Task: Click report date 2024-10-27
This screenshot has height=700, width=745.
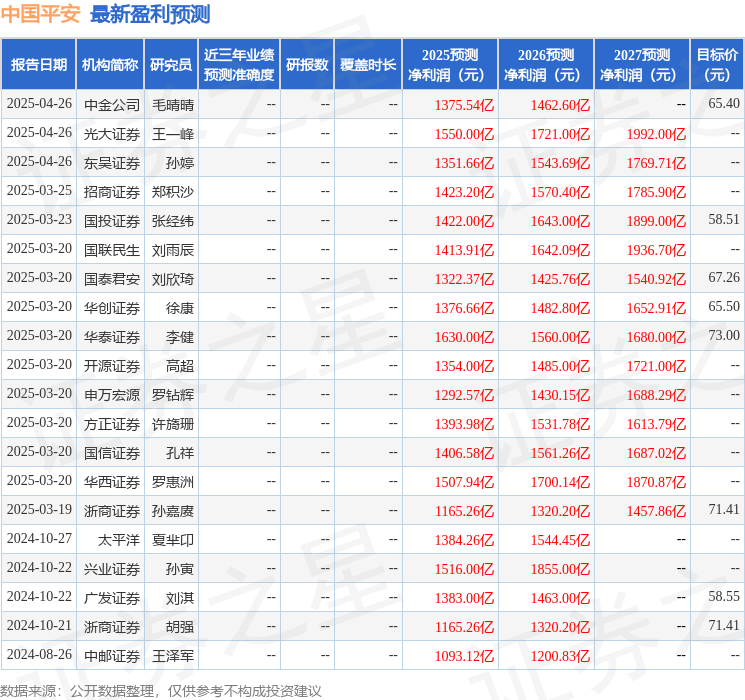Action: point(39,538)
